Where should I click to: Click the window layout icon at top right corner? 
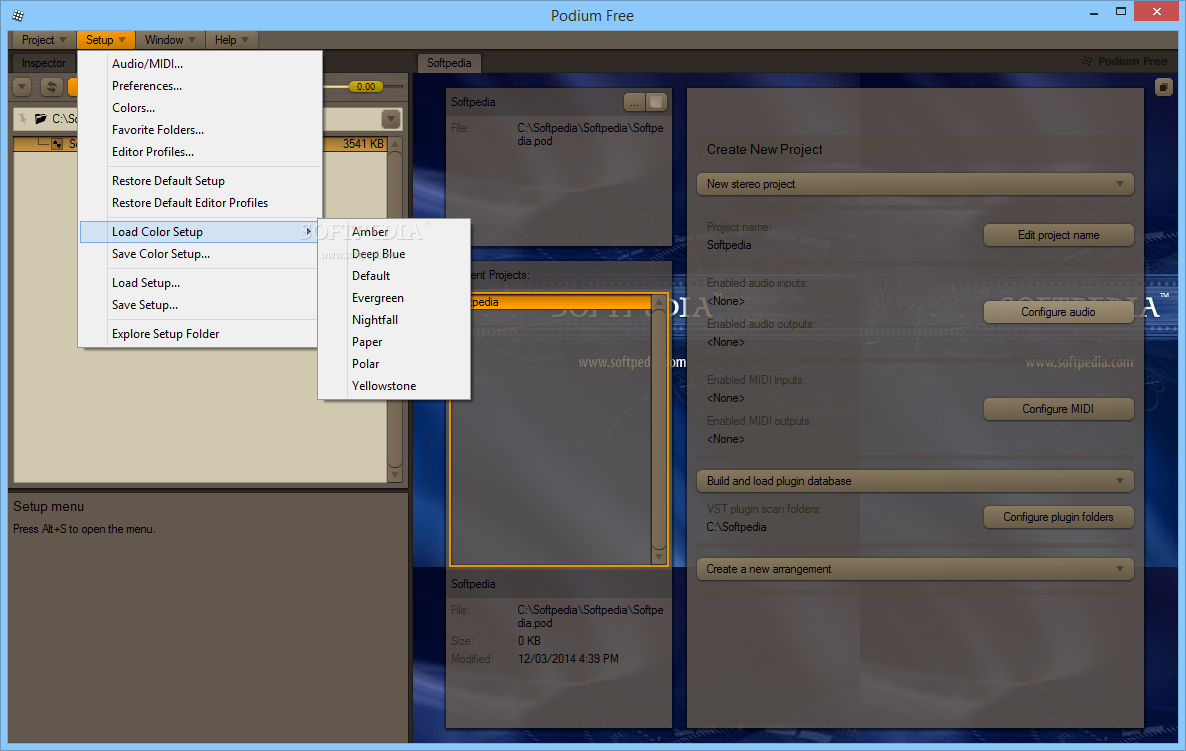(x=1163, y=88)
